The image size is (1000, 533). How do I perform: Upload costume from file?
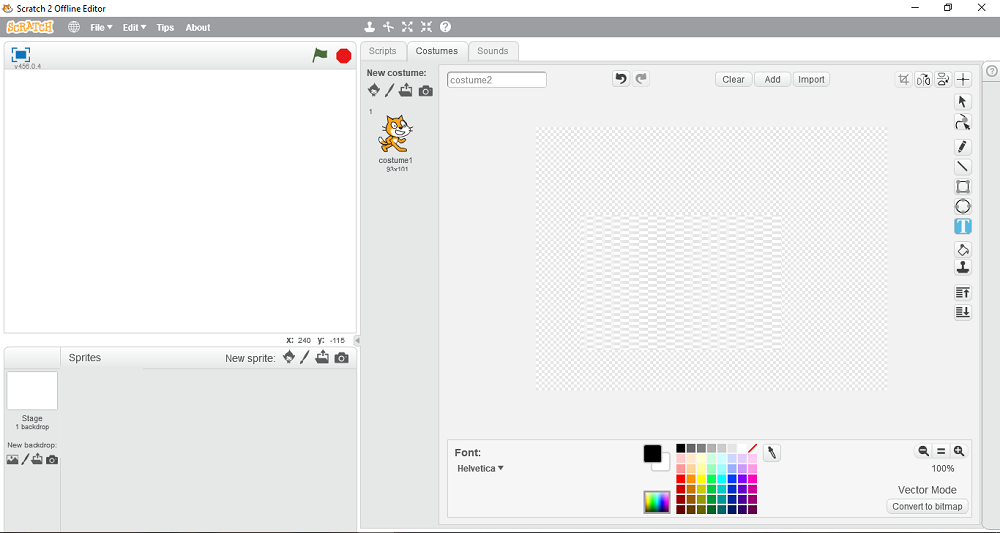406,91
